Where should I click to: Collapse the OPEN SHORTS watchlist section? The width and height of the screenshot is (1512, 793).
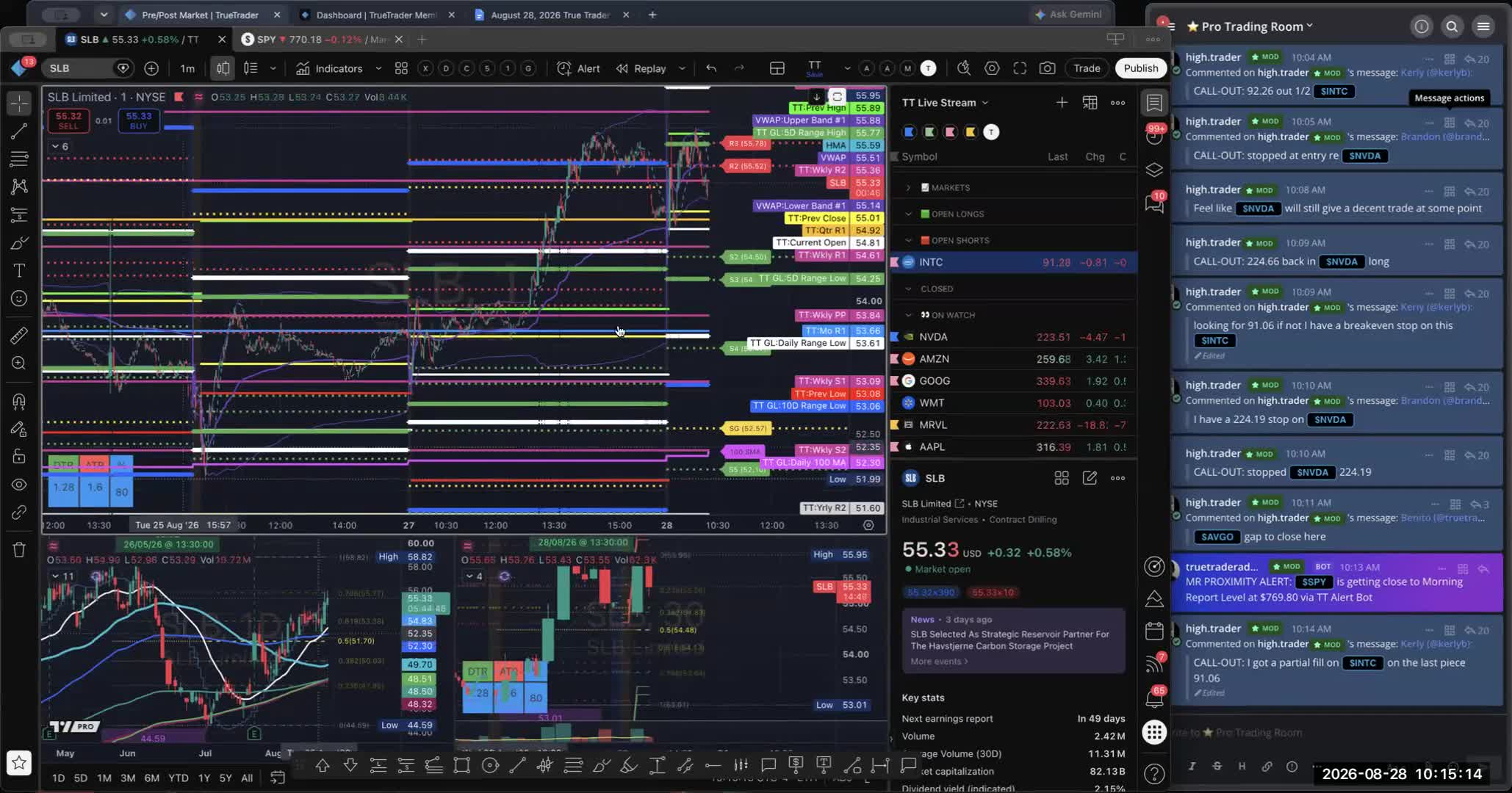(x=908, y=241)
